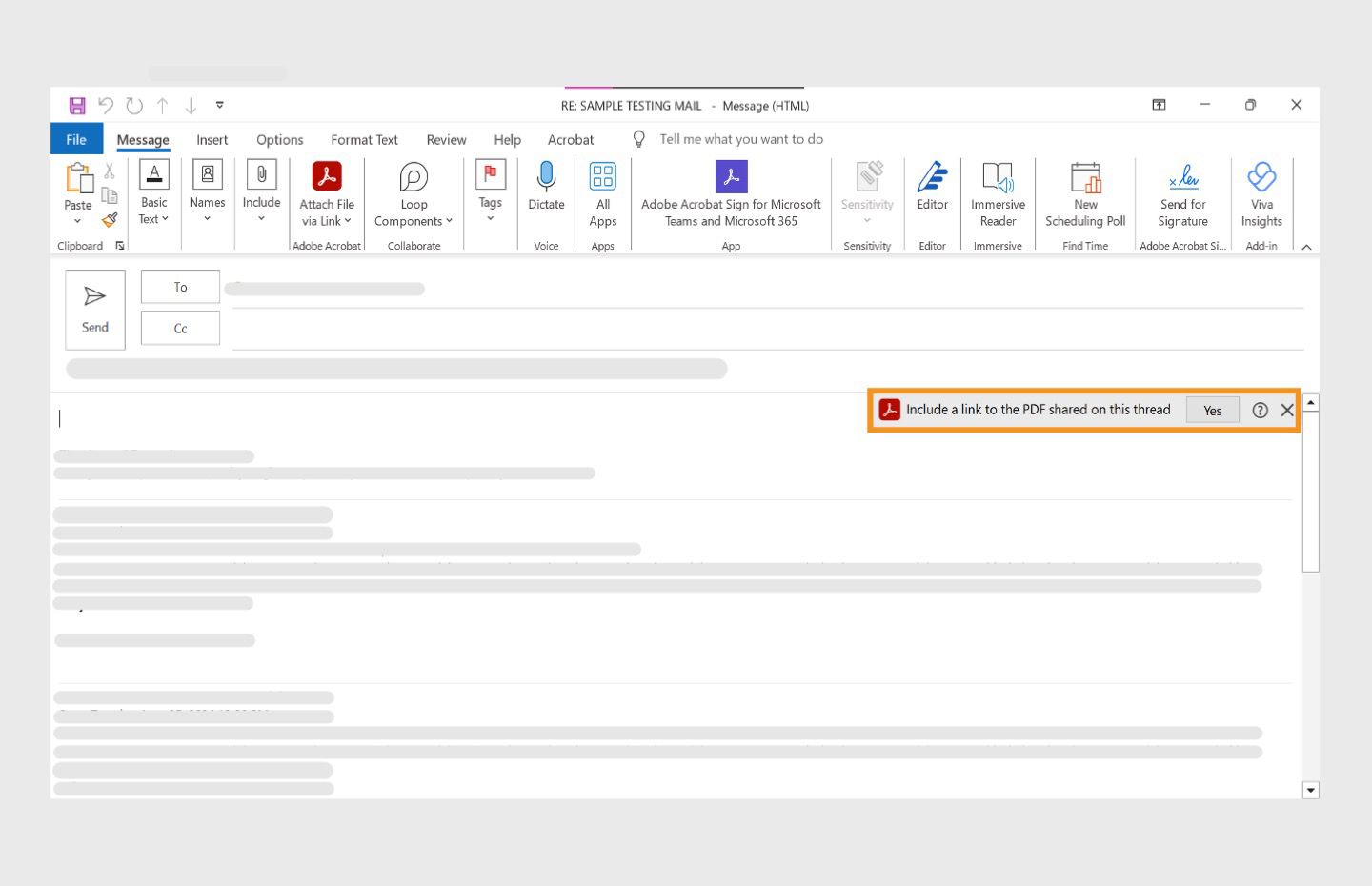This screenshot has height=886, width=1372.
Task: Cut selection with the scissors icon
Action: click(110, 171)
